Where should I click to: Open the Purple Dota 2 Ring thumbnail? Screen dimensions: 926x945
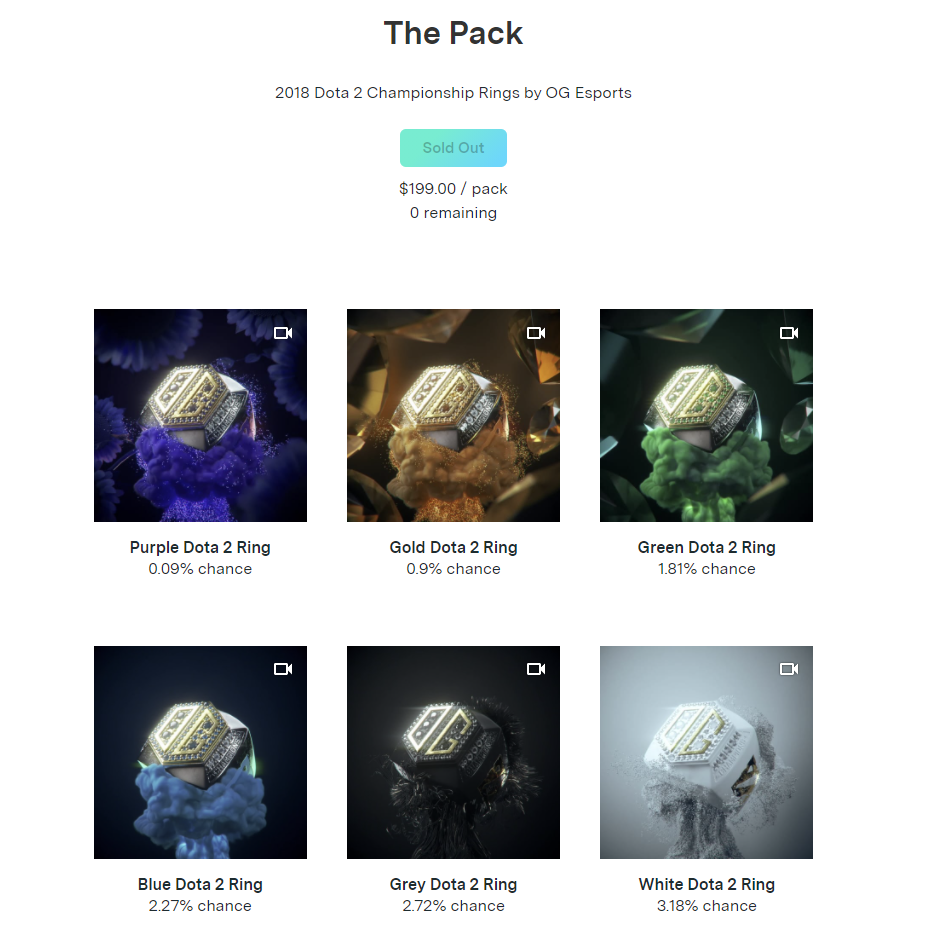click(200, 415)
